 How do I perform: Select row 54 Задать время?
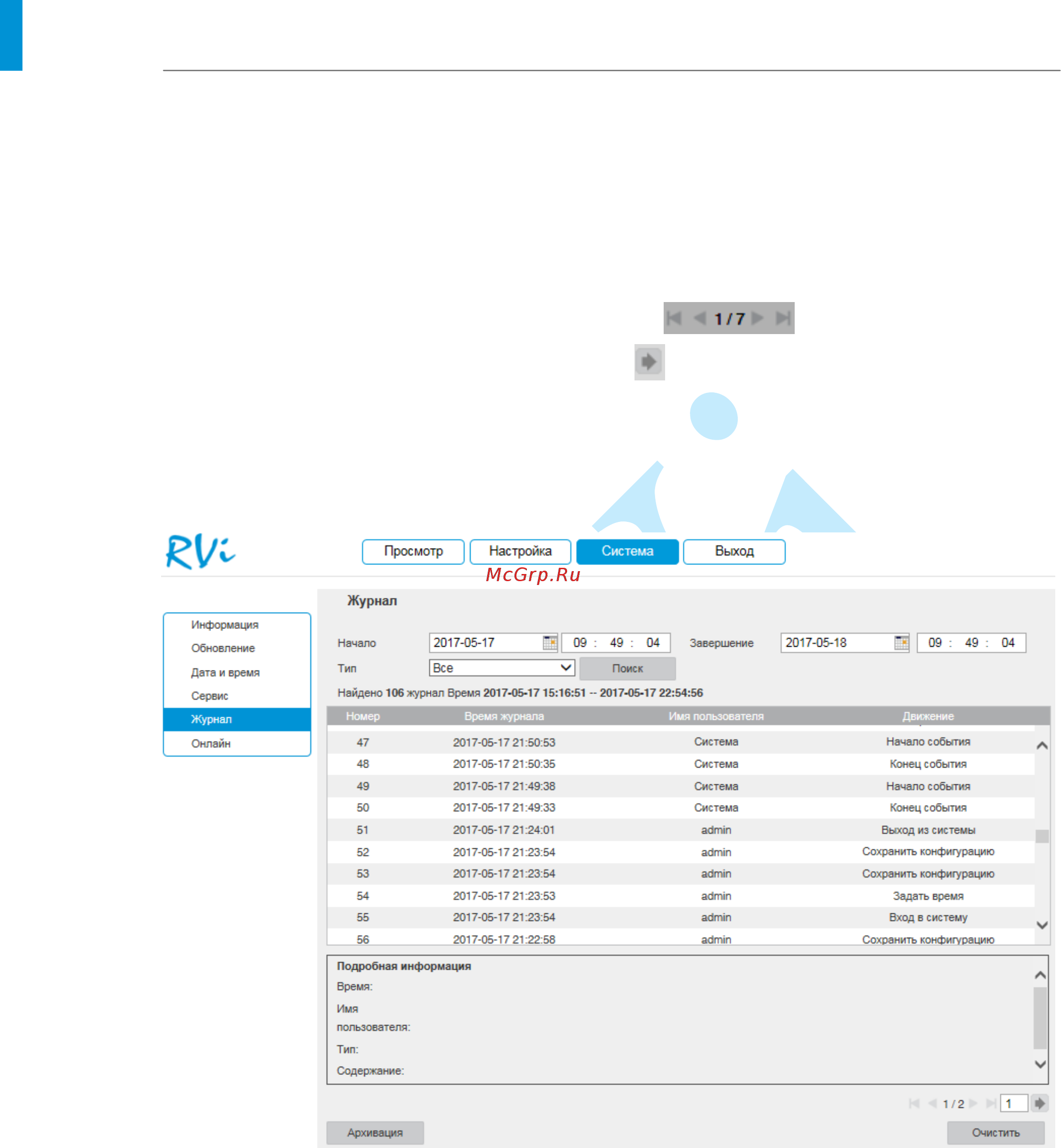pyautogui.click(x=681, y=896)
